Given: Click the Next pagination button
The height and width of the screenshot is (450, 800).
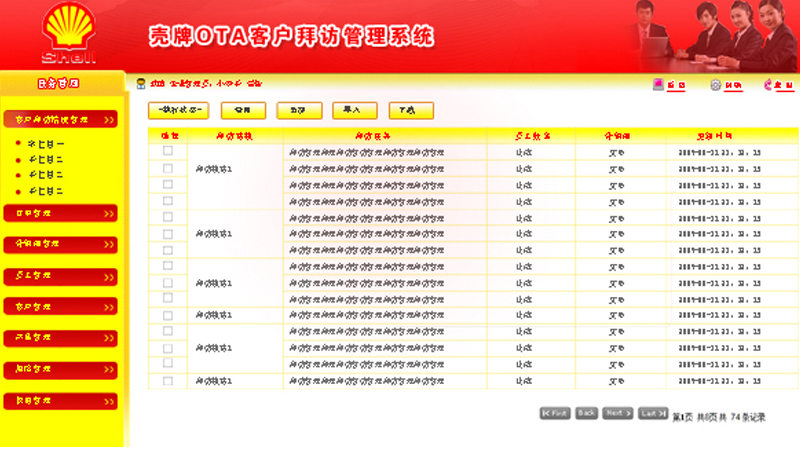Looking at the screenshot, I should tap(618, 413).
